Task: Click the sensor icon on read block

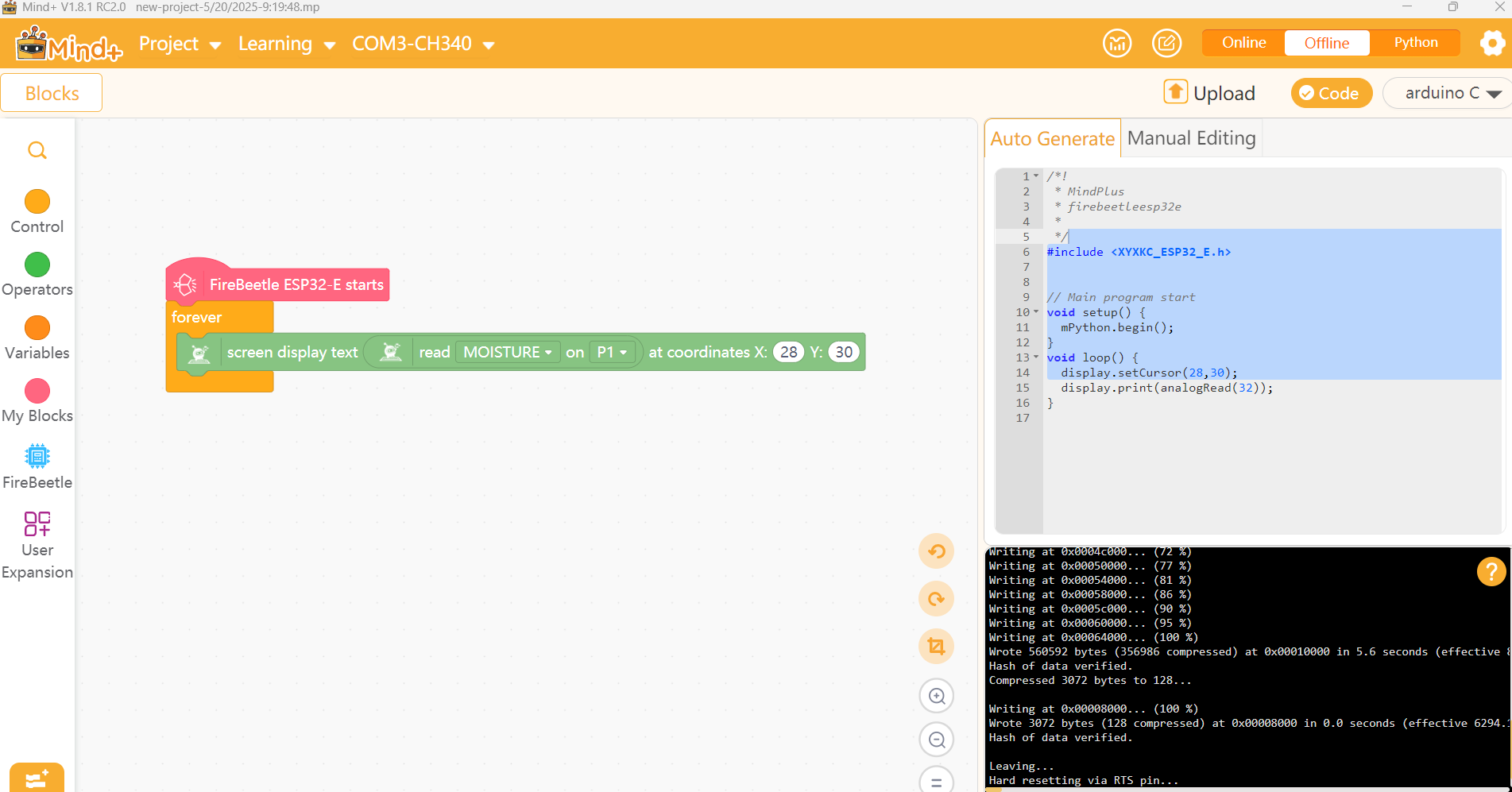Action: click(391, 352)
